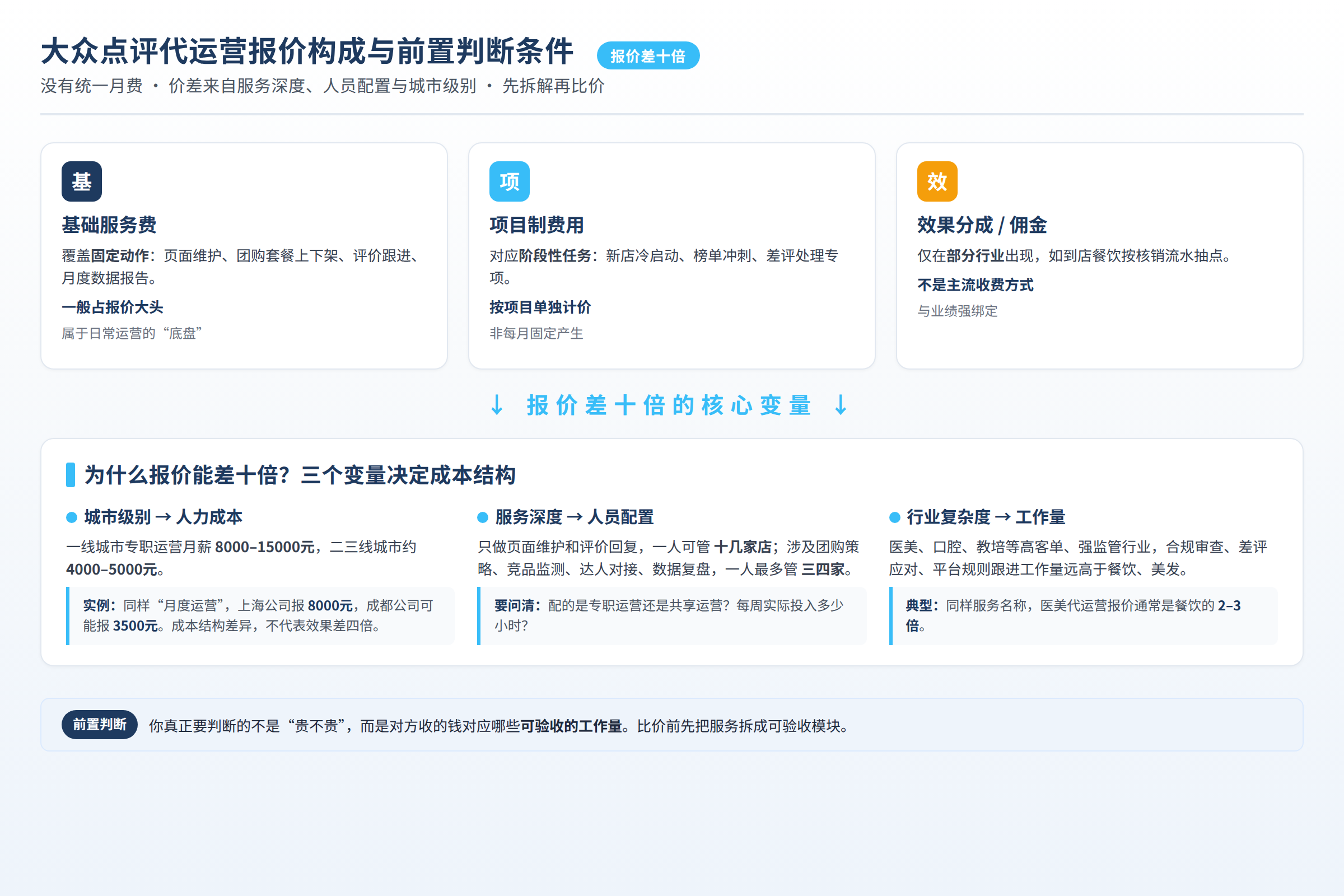Click the bullet heading 服务深度 → 人员配置
This screenshot has height=896, width=1344.
[575, 517]
